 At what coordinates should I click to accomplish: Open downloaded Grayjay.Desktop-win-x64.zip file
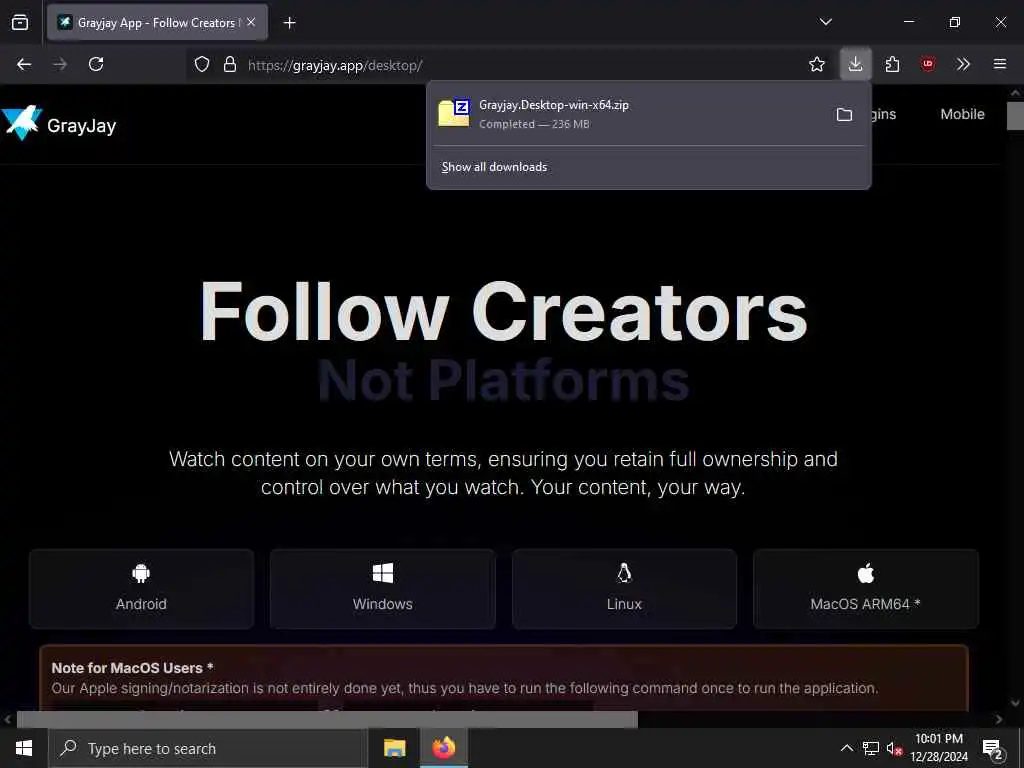[x=627, y=114]
